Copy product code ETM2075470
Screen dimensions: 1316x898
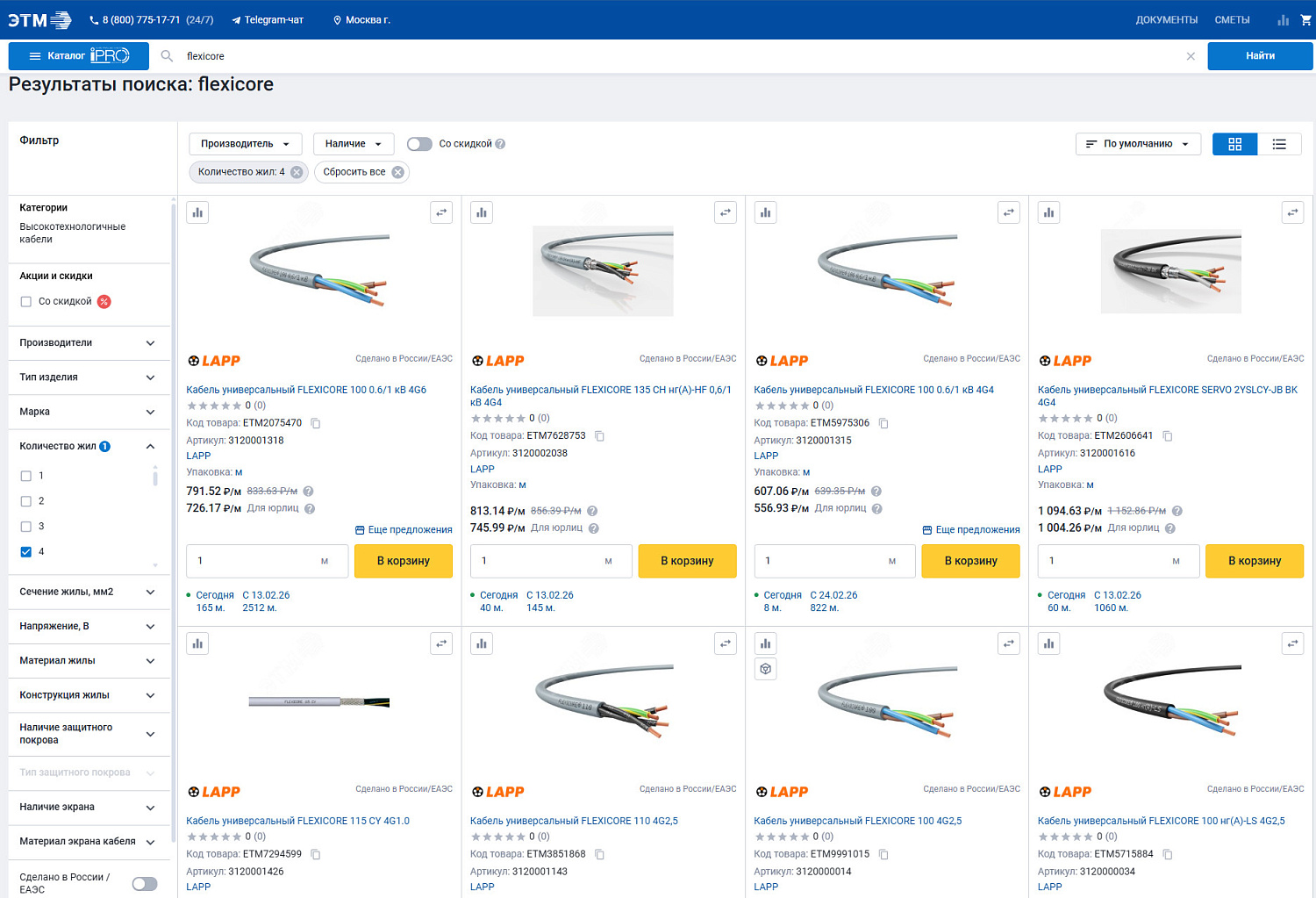tap(316, 423)
